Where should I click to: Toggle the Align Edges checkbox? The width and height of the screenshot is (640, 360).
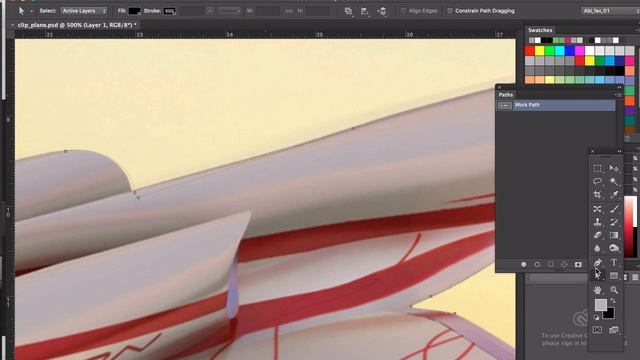coord(403,11)
